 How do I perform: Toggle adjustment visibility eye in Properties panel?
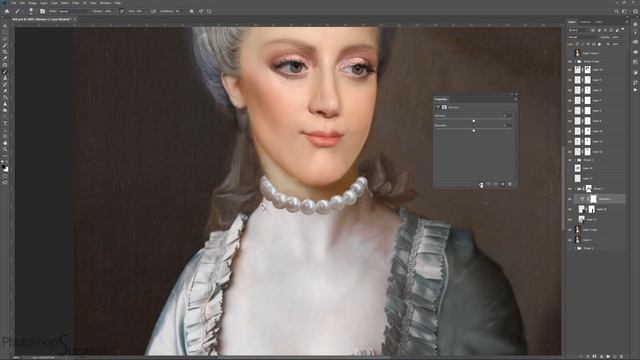502,184
